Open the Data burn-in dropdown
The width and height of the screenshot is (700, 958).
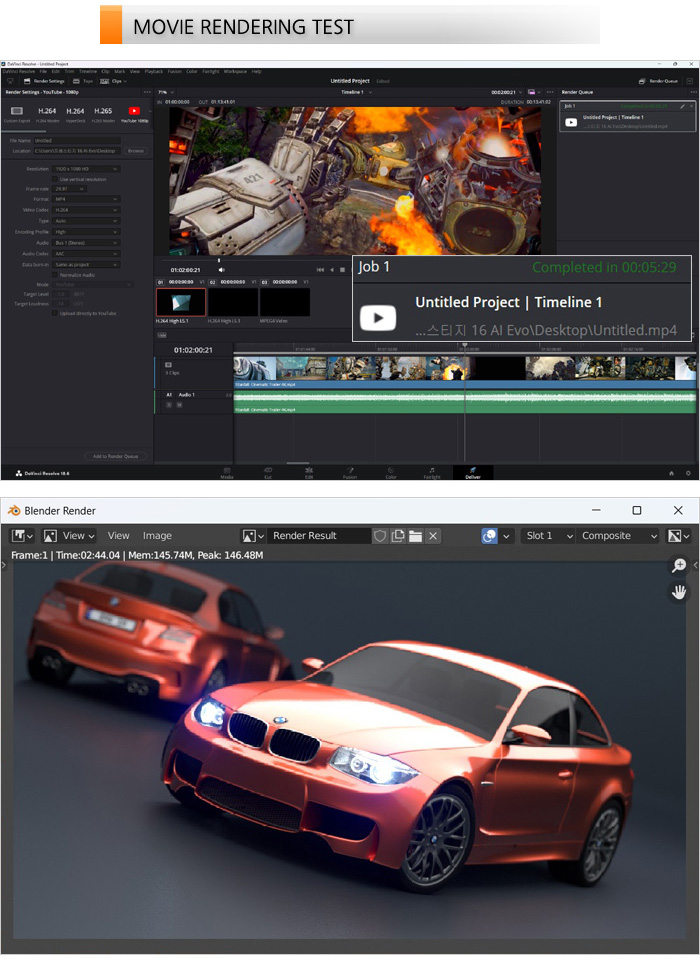[86, 265]
